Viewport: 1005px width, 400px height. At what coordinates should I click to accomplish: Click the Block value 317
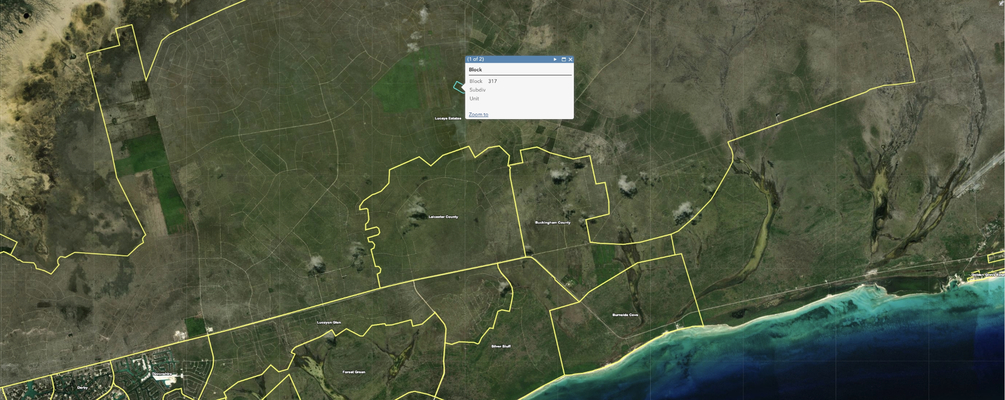click(x=493, y=81)
